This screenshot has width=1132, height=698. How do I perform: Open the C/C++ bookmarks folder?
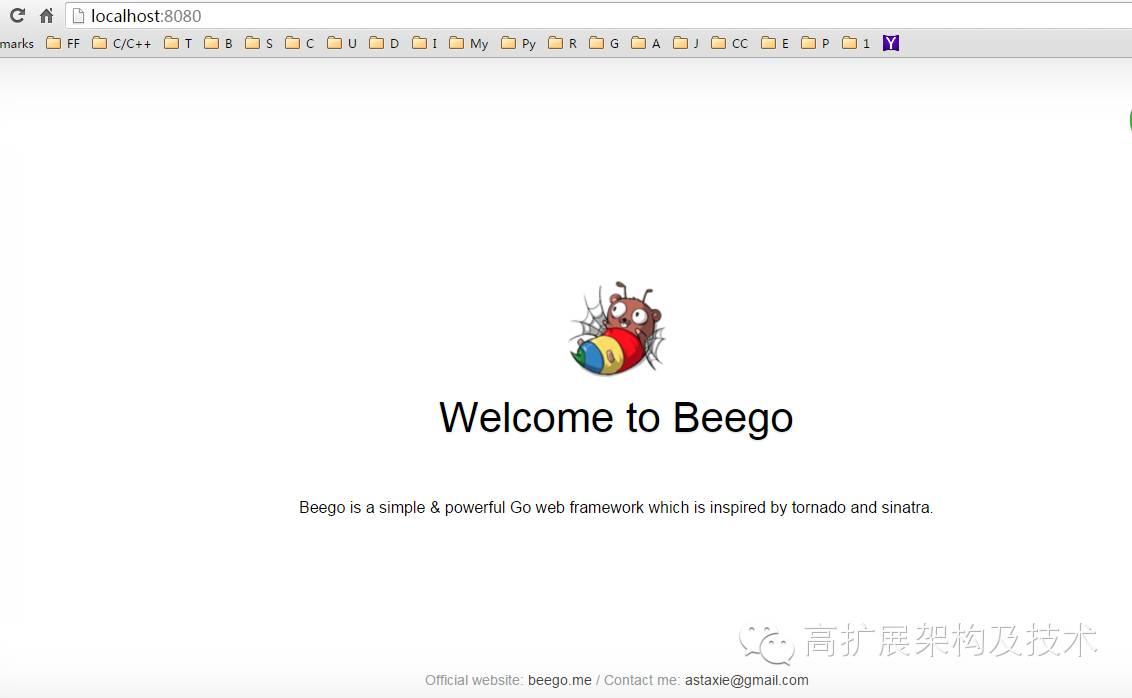coord(121,43)
